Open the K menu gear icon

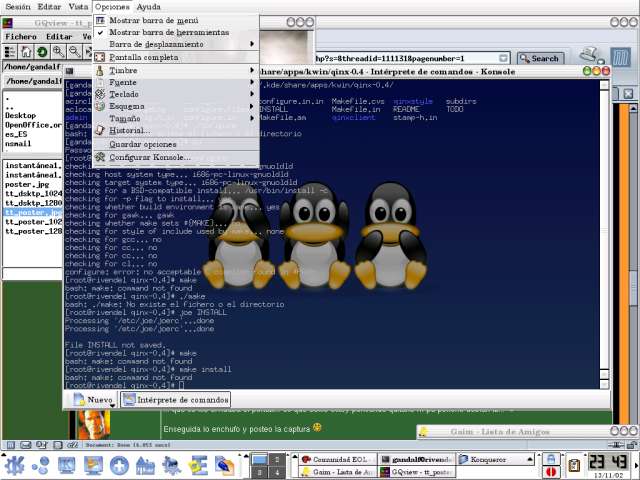coord(14,465)
